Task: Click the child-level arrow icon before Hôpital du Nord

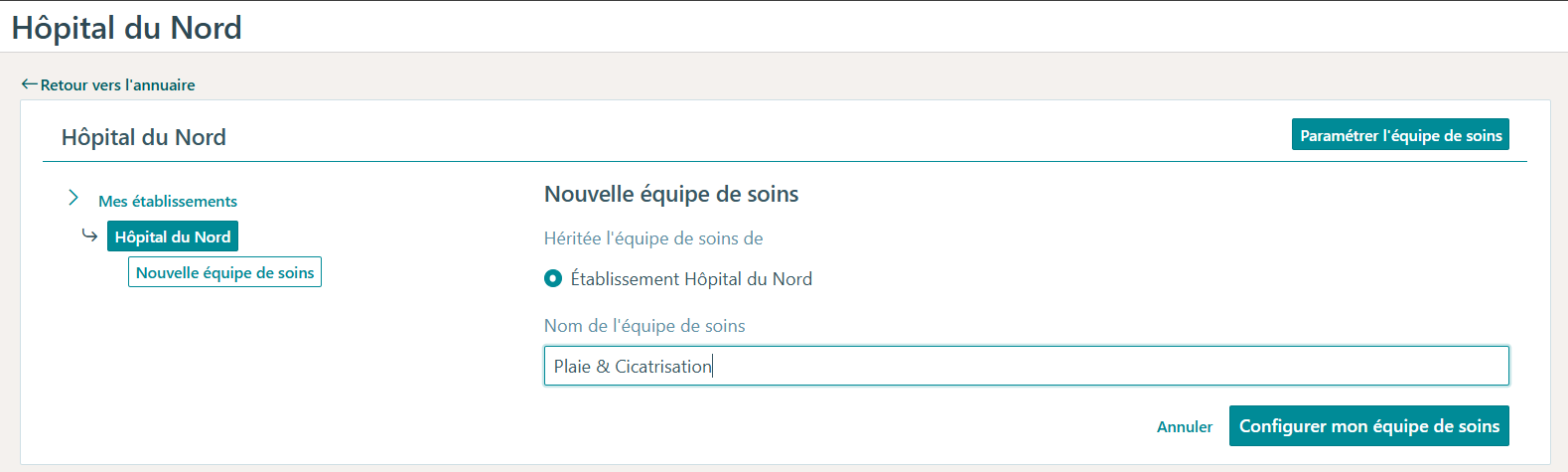Action: point(89,236)
